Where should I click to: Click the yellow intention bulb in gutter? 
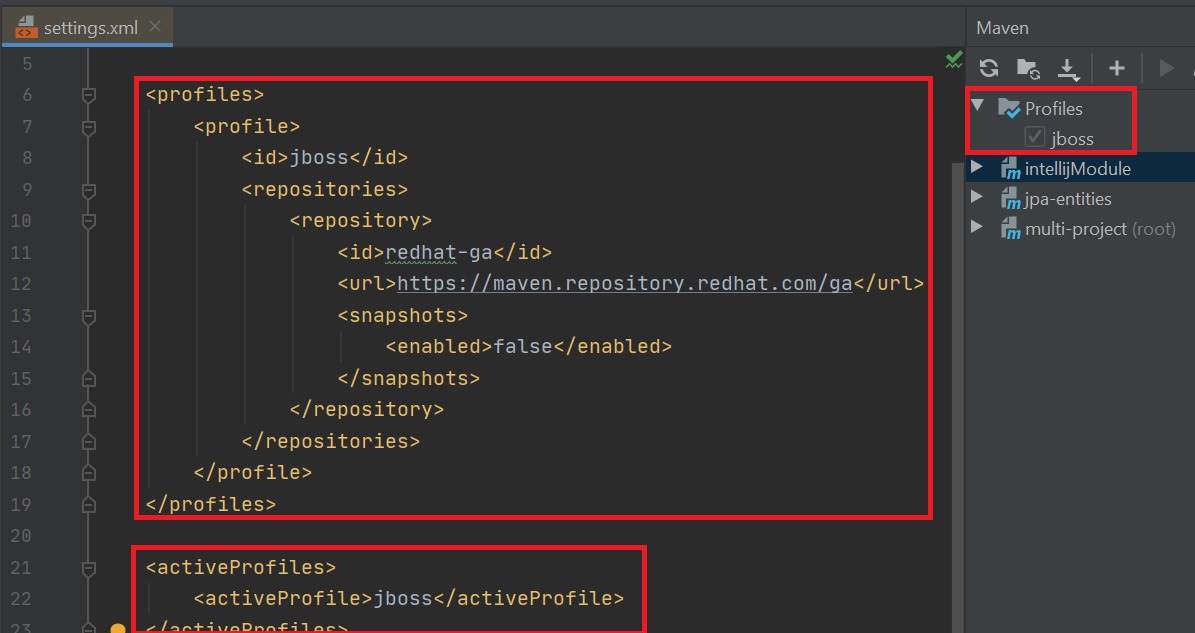(x=117, y=628)
